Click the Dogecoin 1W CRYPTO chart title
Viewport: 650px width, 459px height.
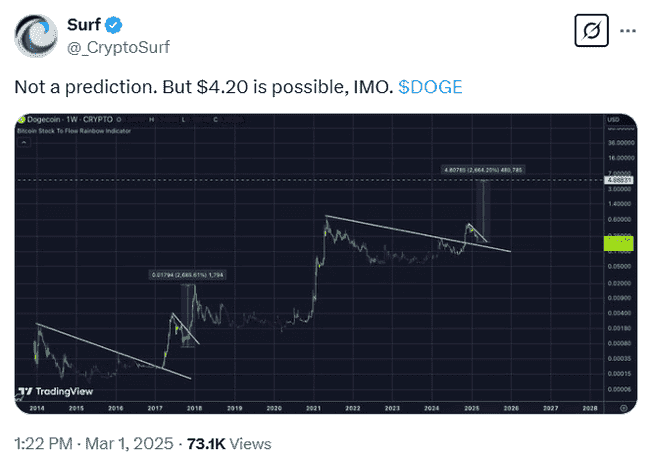point(60,122)
